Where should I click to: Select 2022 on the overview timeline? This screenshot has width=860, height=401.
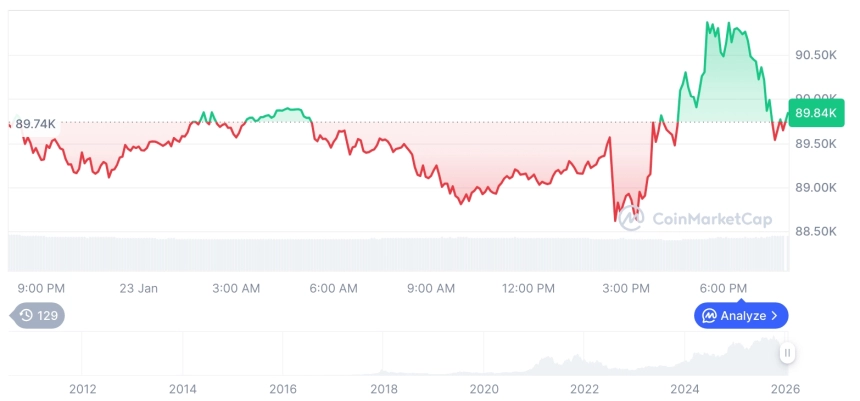(x=584, y=387)
